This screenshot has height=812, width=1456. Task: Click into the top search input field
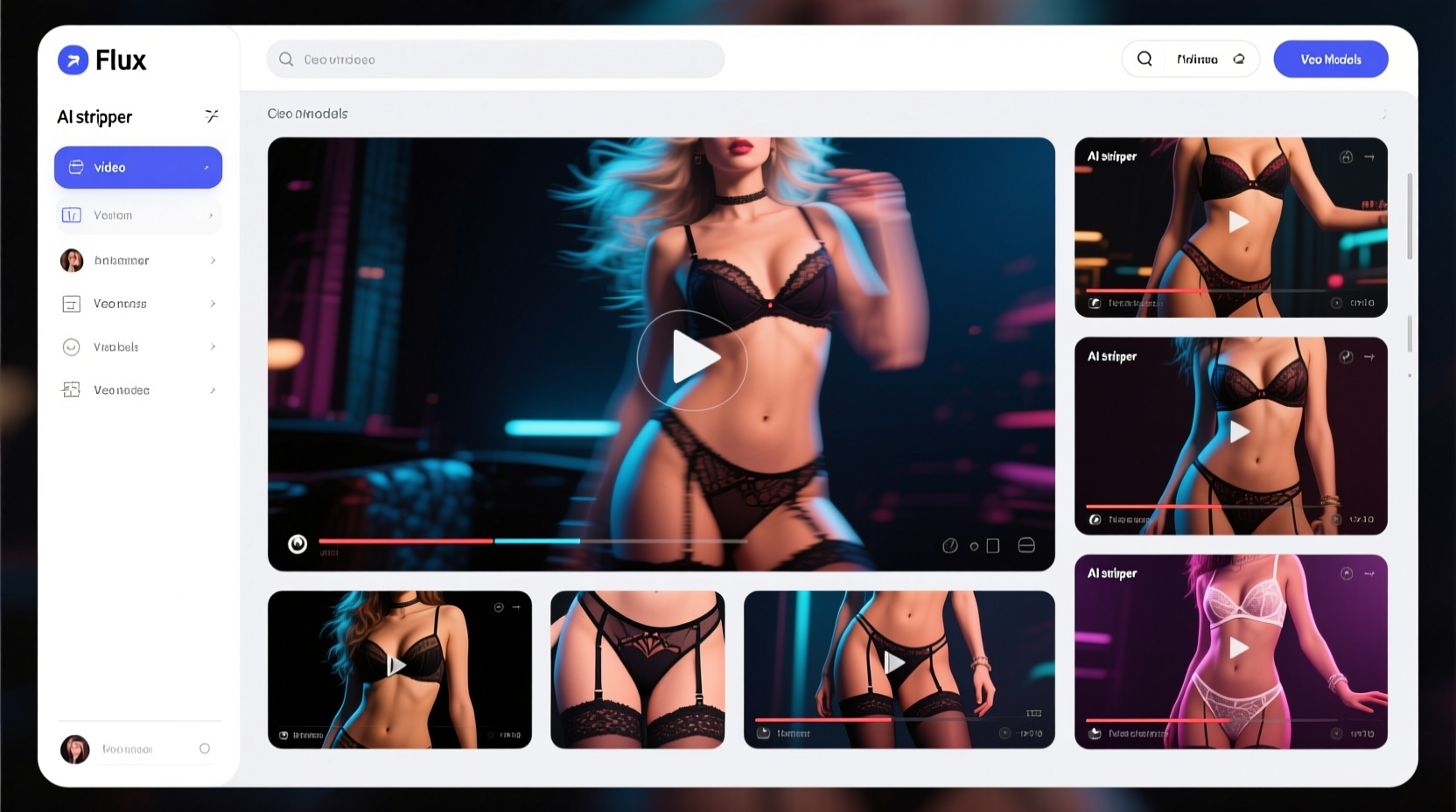point(507,59)
